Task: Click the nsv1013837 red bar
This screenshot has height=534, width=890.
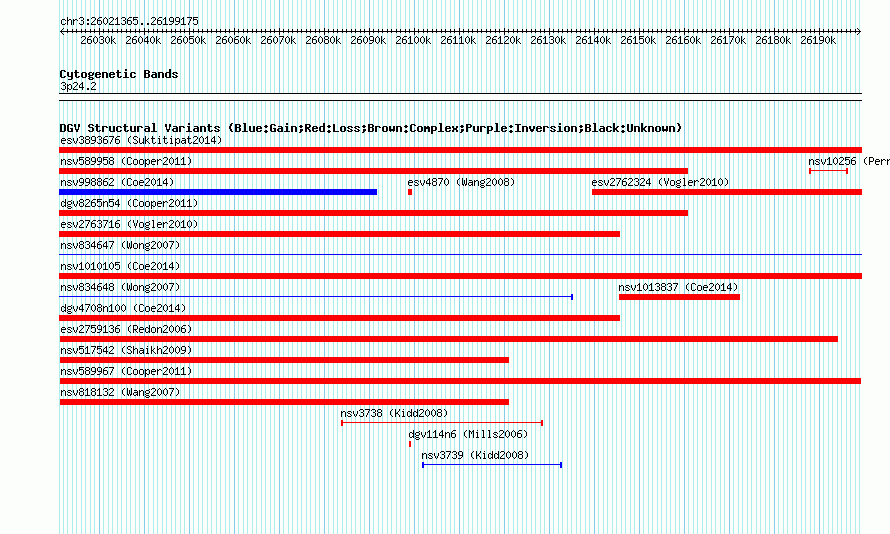Action: coord(679,297)
